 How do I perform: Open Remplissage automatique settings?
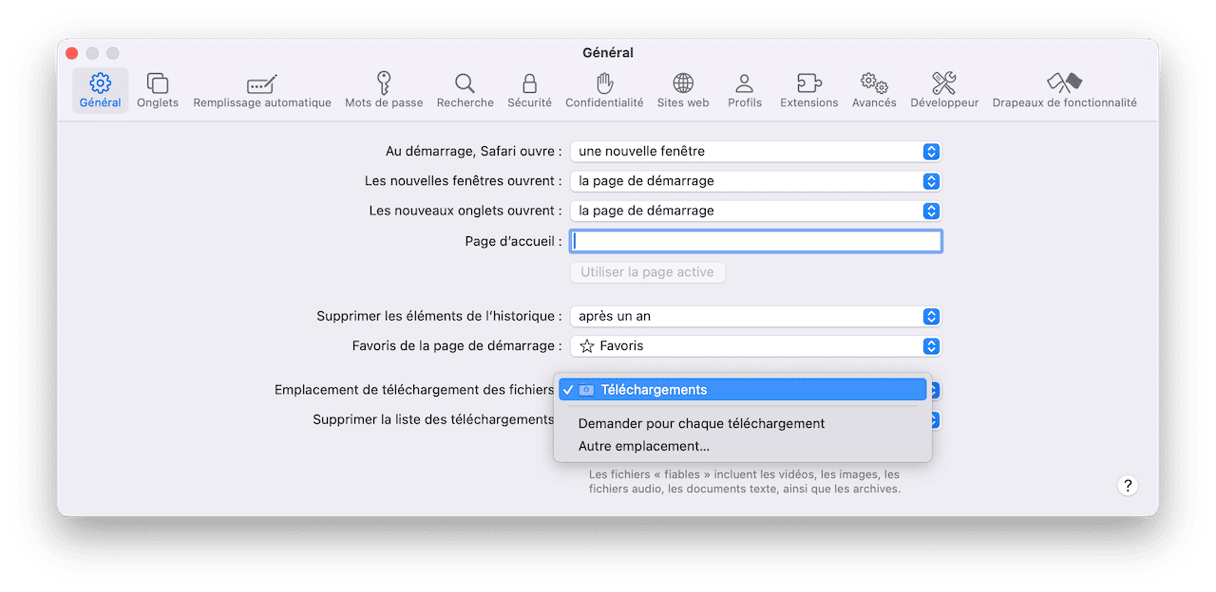coord(262,90)
